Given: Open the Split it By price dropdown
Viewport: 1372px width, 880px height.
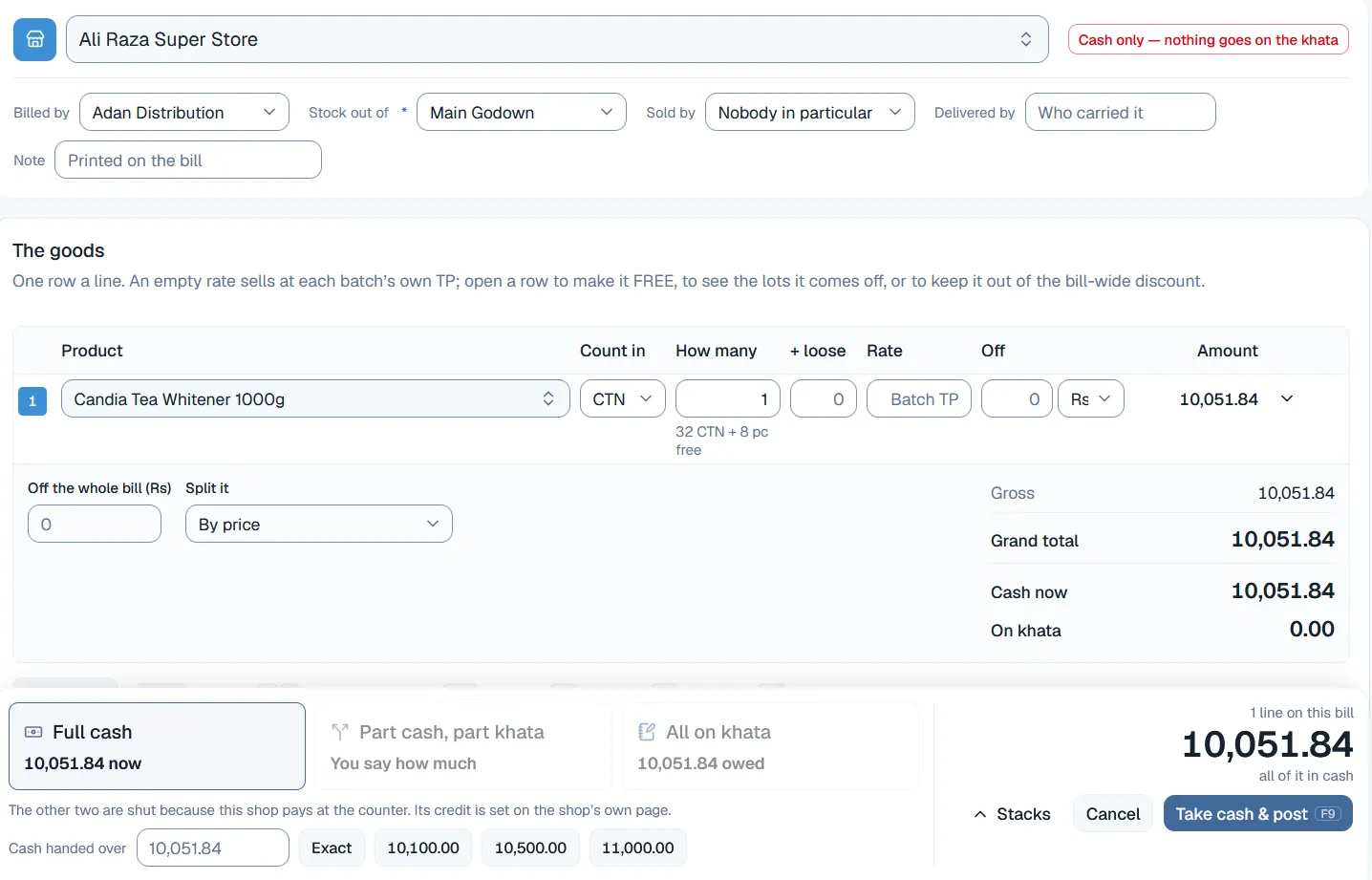Looking at the screenshot, I should pyautogui.click(x=319, y=524).
